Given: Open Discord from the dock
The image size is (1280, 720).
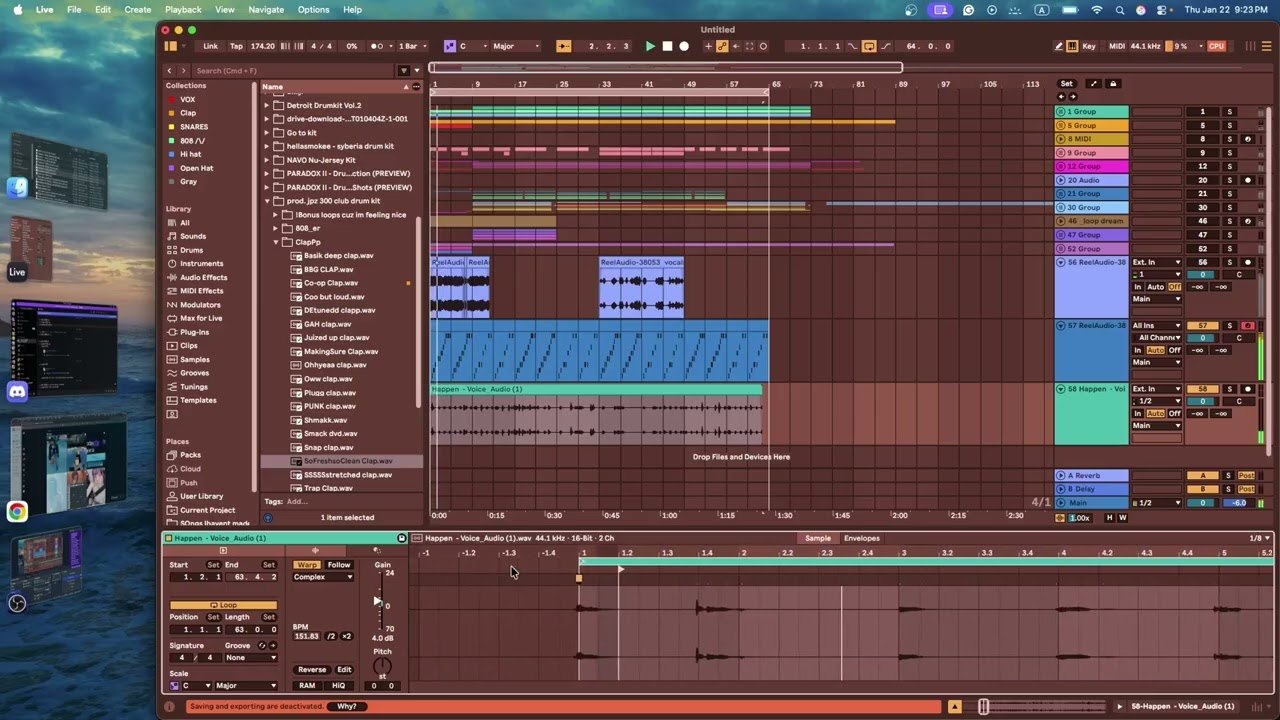Looking at the screenshot, I should pyautogui.click(x=17, y=392).
